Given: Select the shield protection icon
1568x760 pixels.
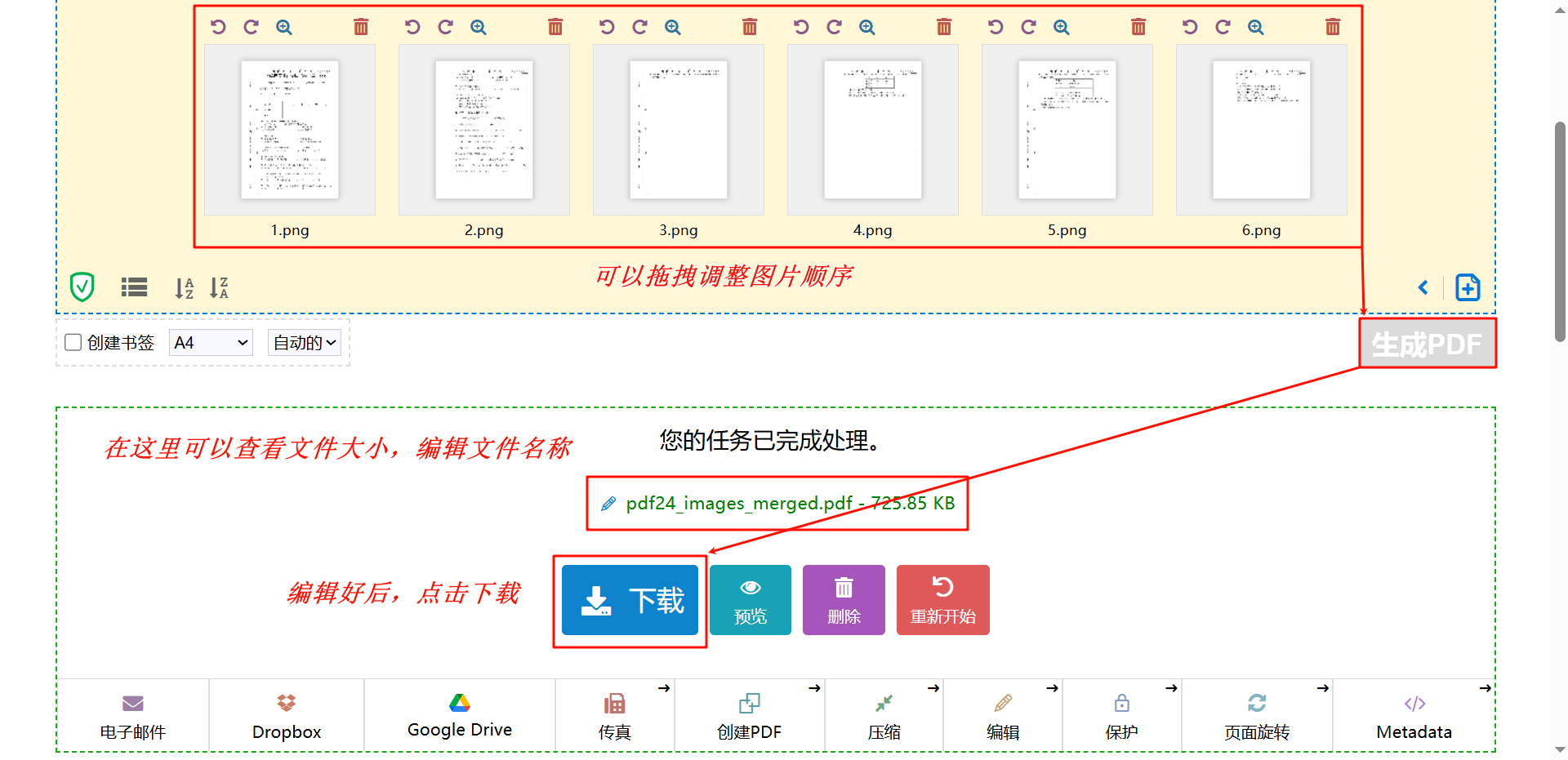Looking at the screenshot, I should [82, 287].
